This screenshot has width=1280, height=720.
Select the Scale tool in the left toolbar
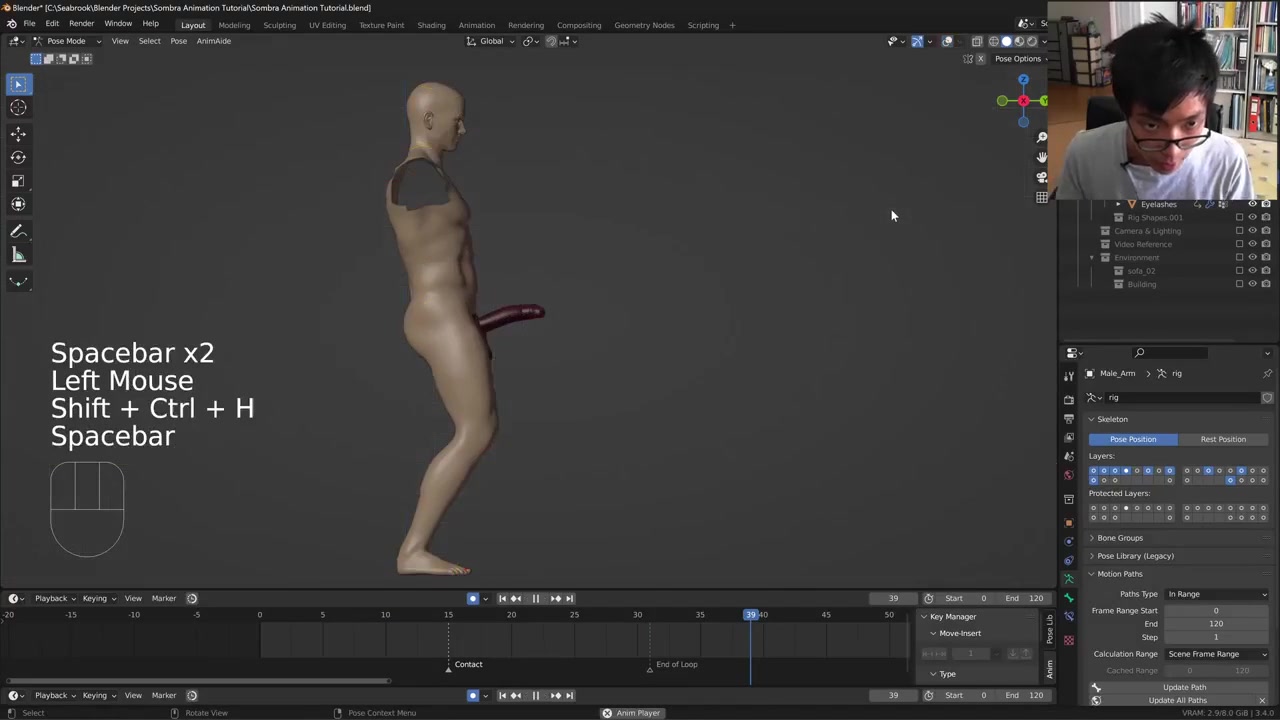pyautogui.click(x=18, y=181)
